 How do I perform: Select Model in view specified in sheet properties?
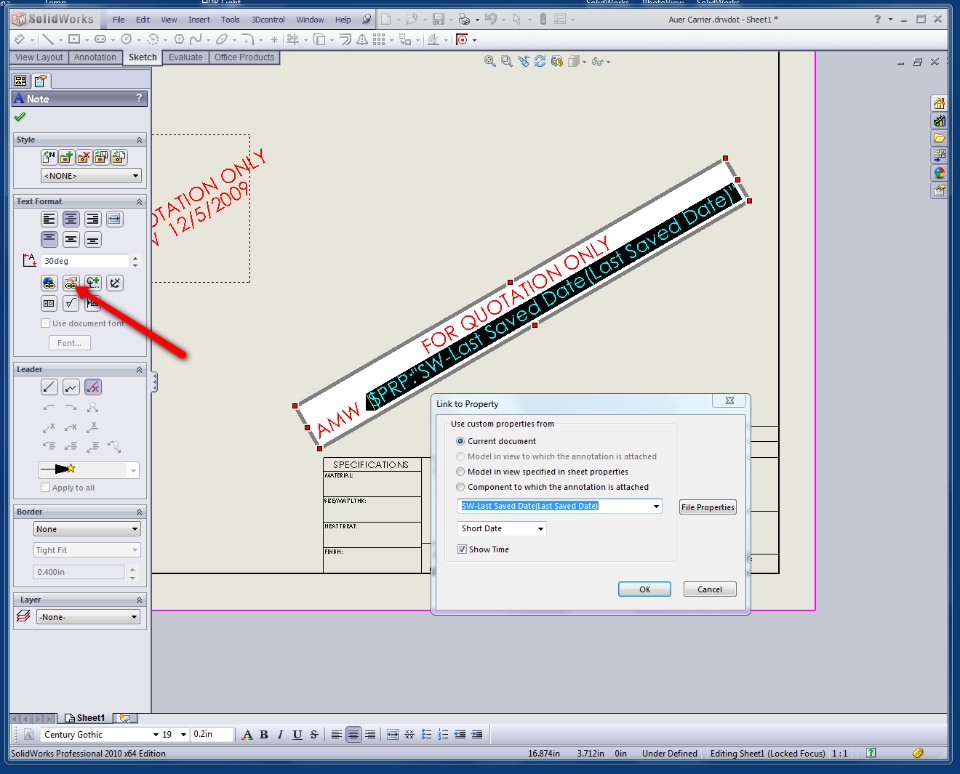pyautogui.click(x=460, y=472)
